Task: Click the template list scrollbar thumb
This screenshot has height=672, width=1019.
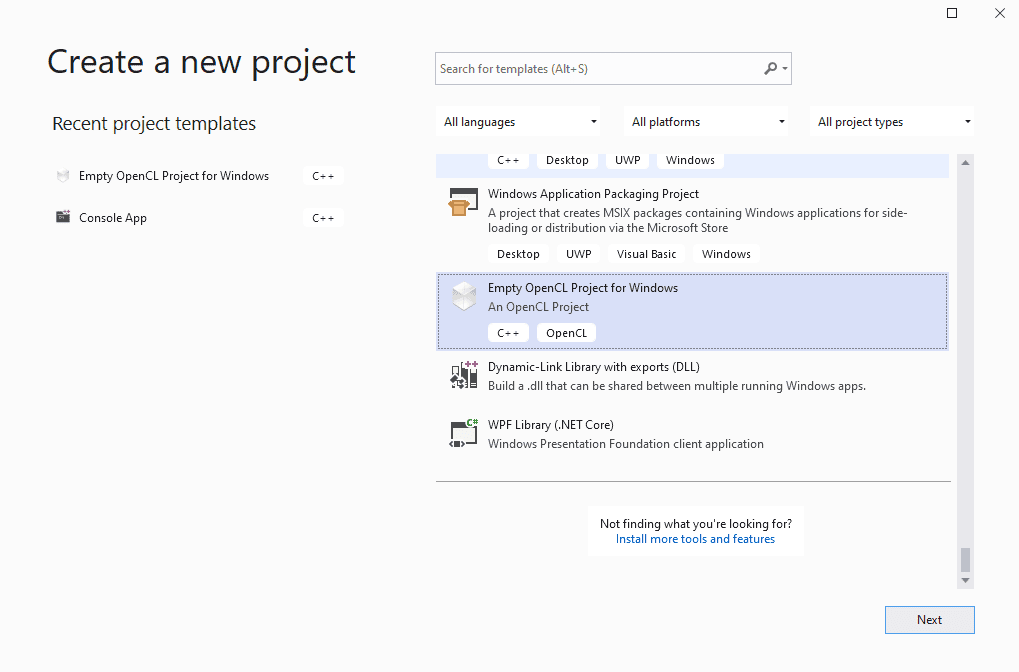Action: coord(965,560)
